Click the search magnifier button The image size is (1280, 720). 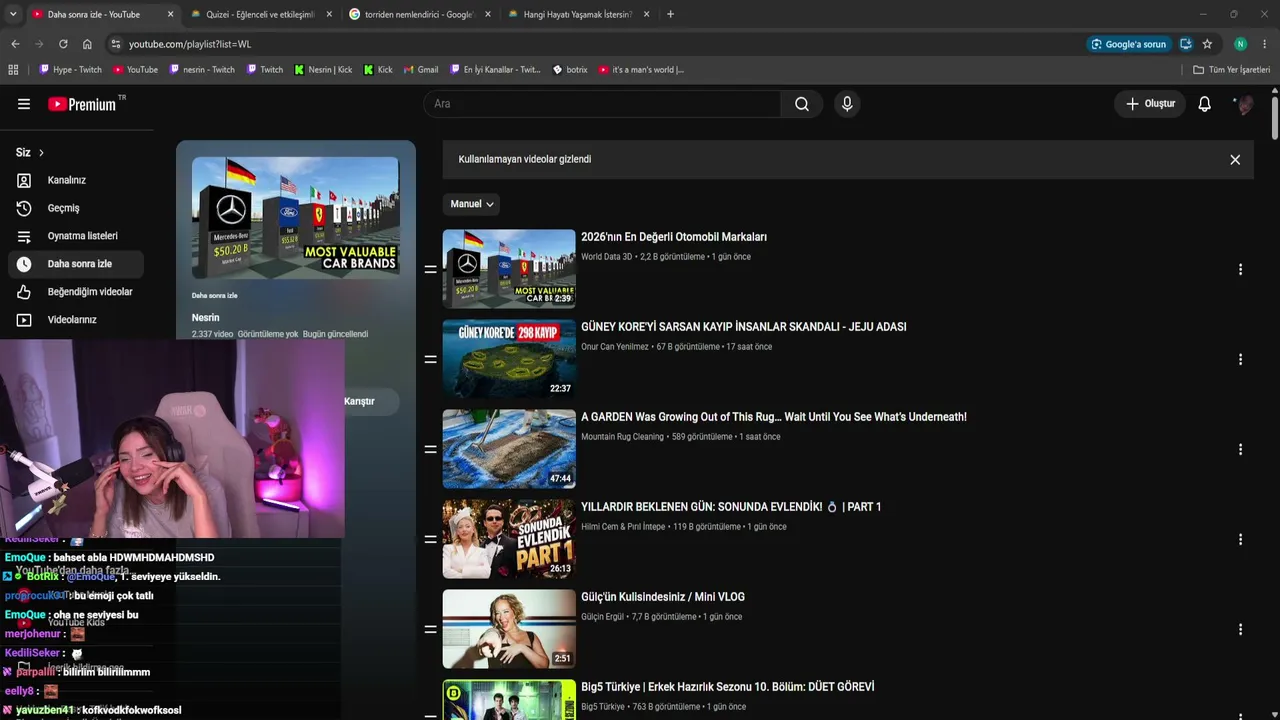coord(802,104)
